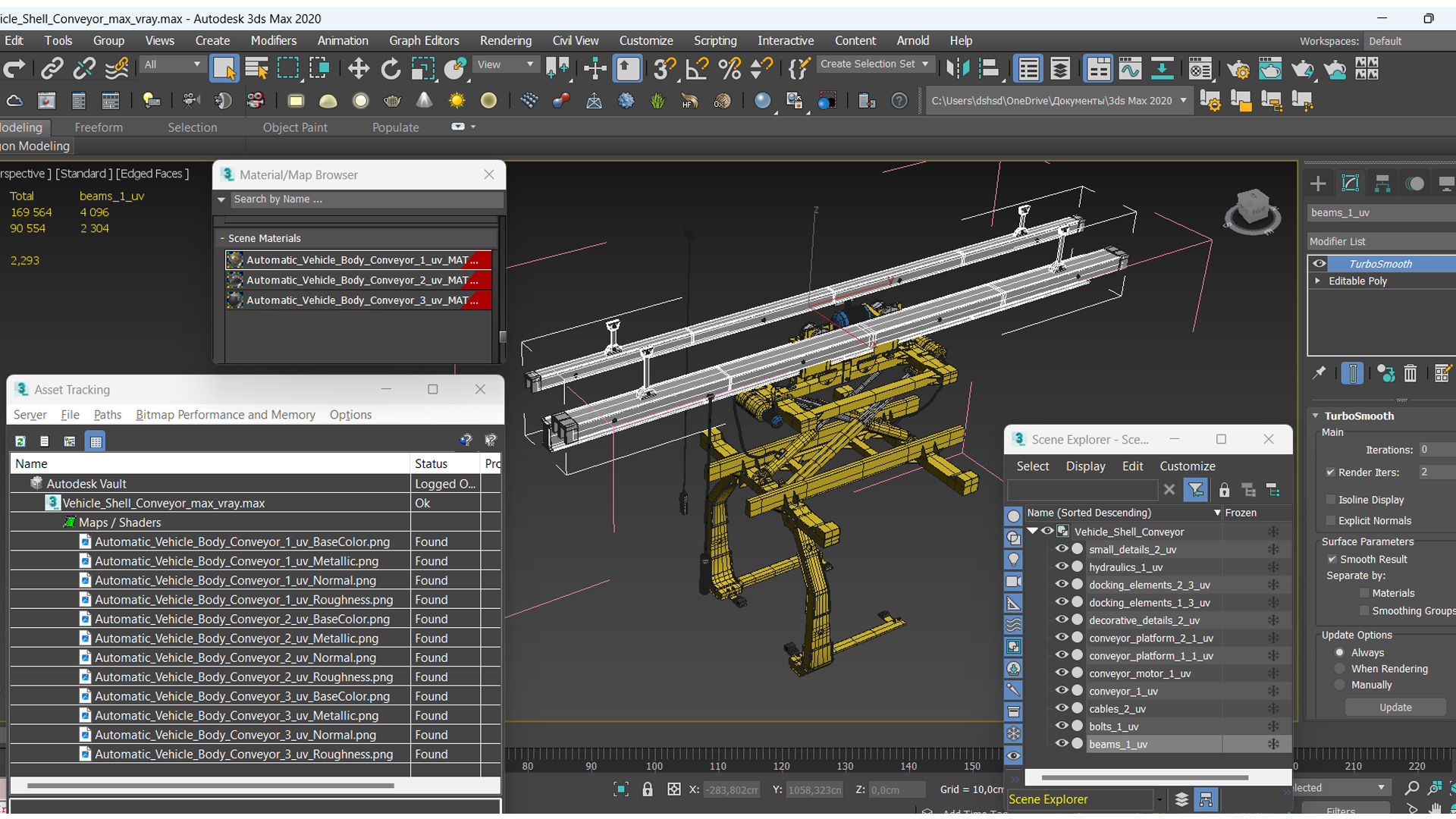This screenshot has width=1456, height=819.
Task: Activate the Select and Scale tool
Action: click(x=422, y=69)
